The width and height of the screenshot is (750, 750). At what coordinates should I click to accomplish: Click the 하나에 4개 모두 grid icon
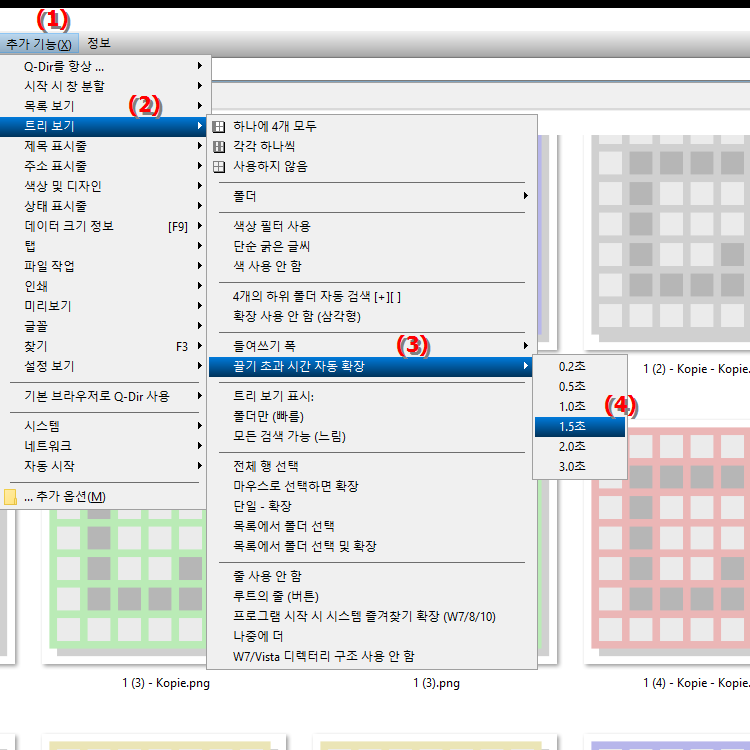point(219,127)
